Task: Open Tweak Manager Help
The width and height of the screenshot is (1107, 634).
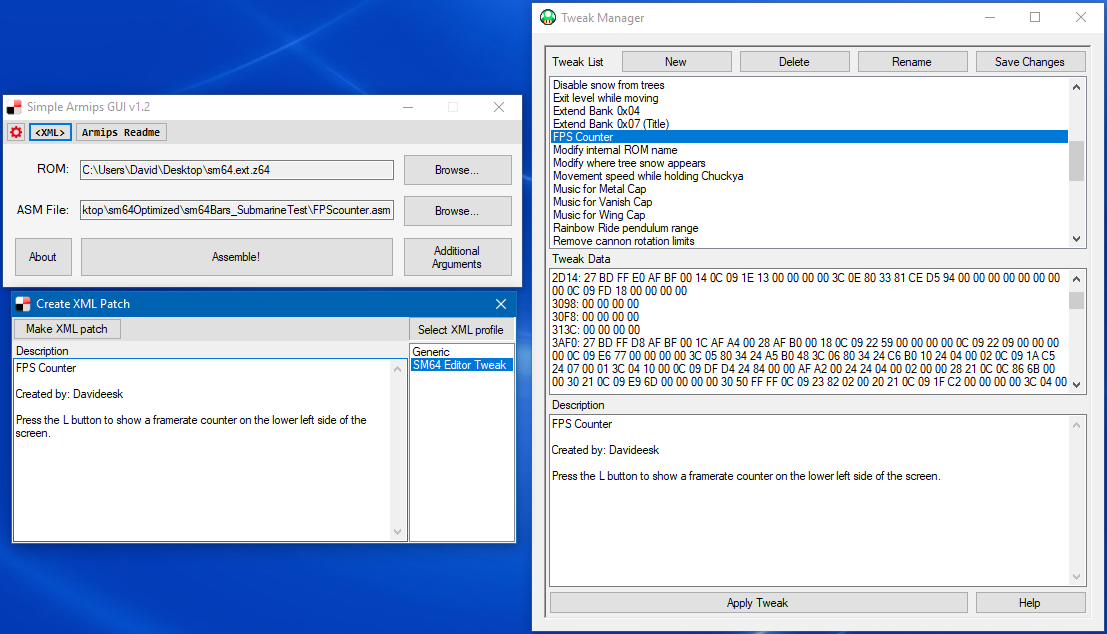Action: tap(1030, 603)
